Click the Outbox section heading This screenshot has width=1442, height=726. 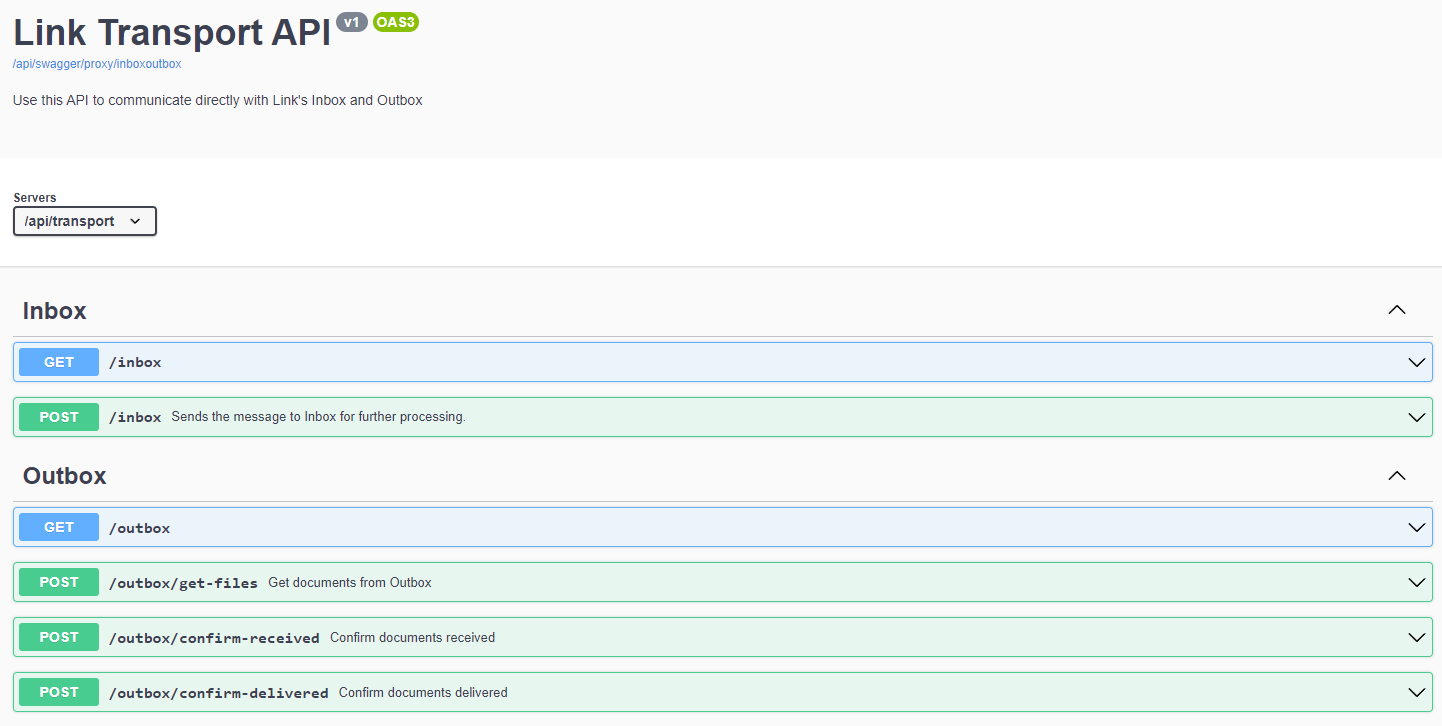65,476
